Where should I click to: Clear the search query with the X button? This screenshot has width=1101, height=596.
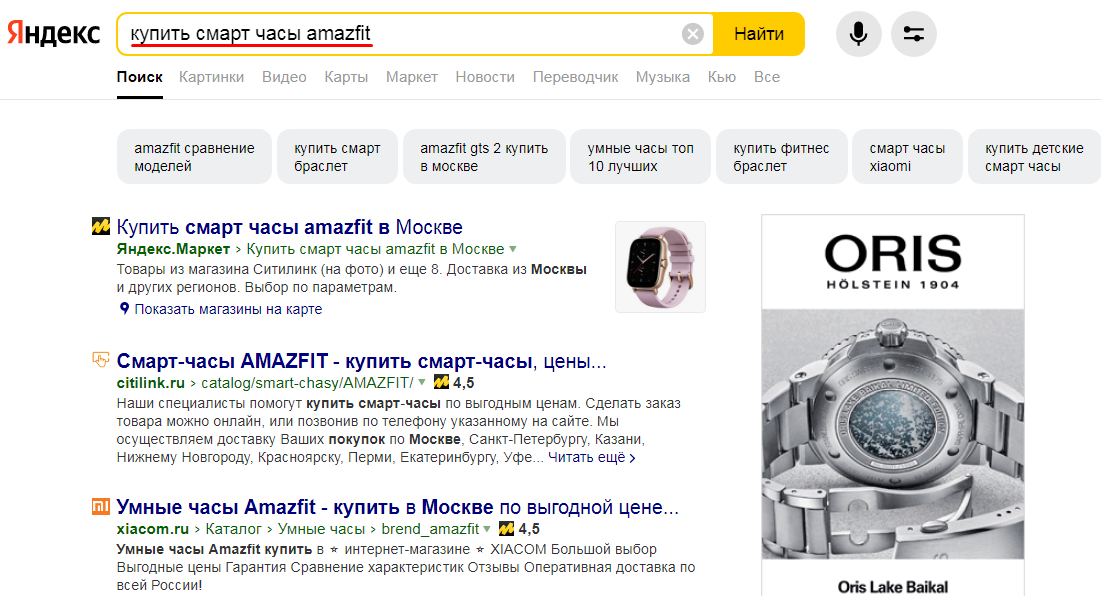point(692,34)
